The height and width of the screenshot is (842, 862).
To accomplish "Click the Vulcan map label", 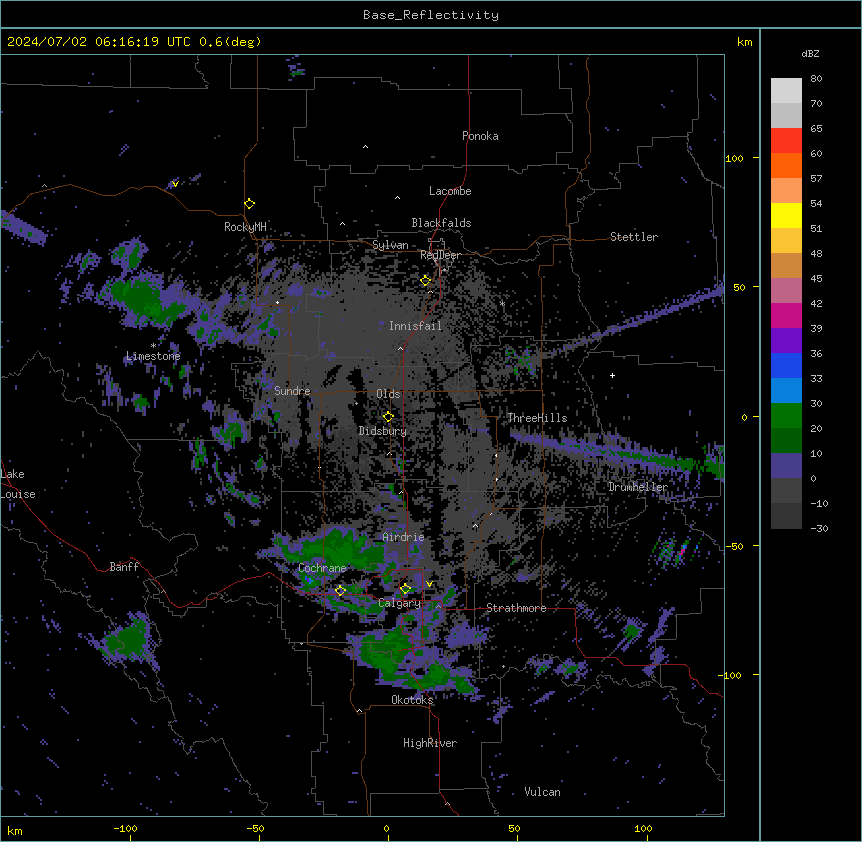I will [542, 792].
